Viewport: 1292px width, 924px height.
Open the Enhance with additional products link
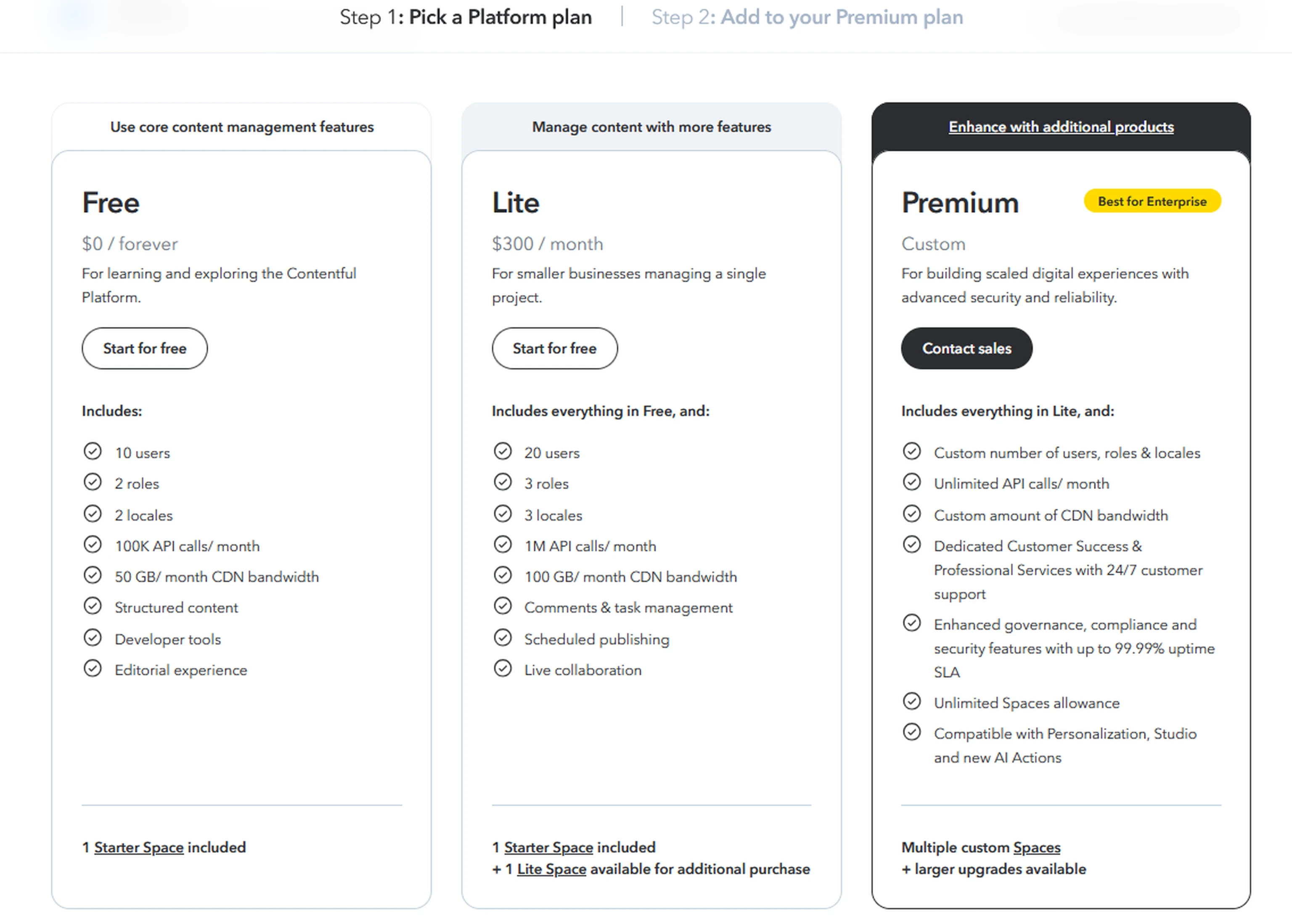(1060, 127)
